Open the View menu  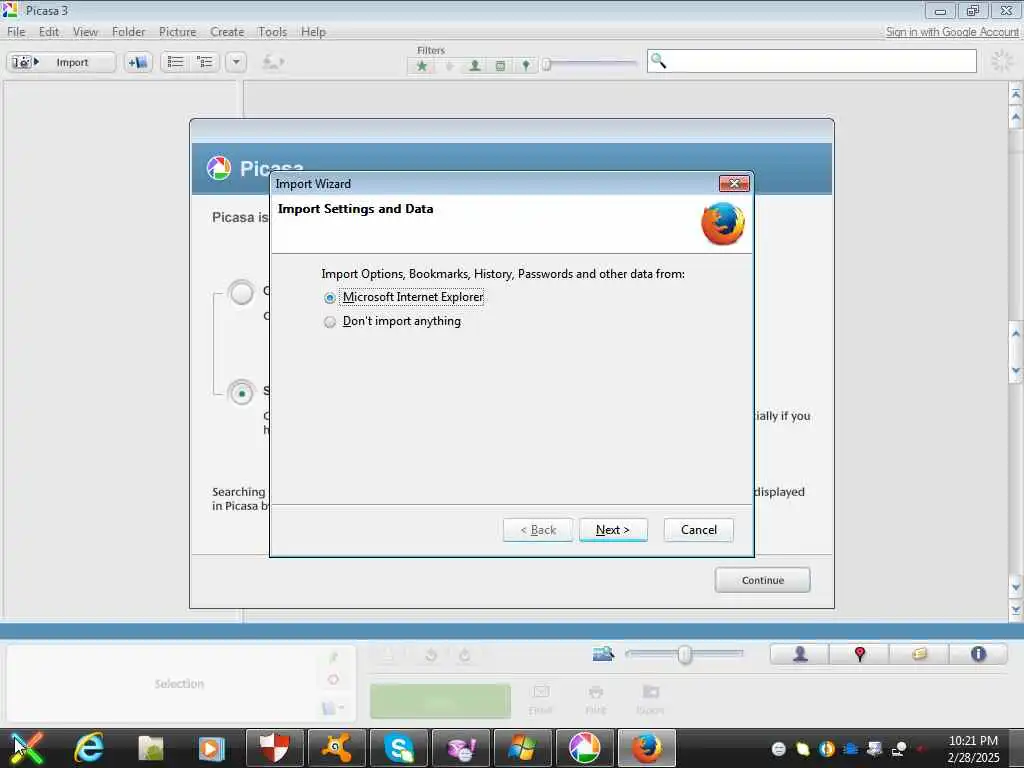[x=85, y=32]
